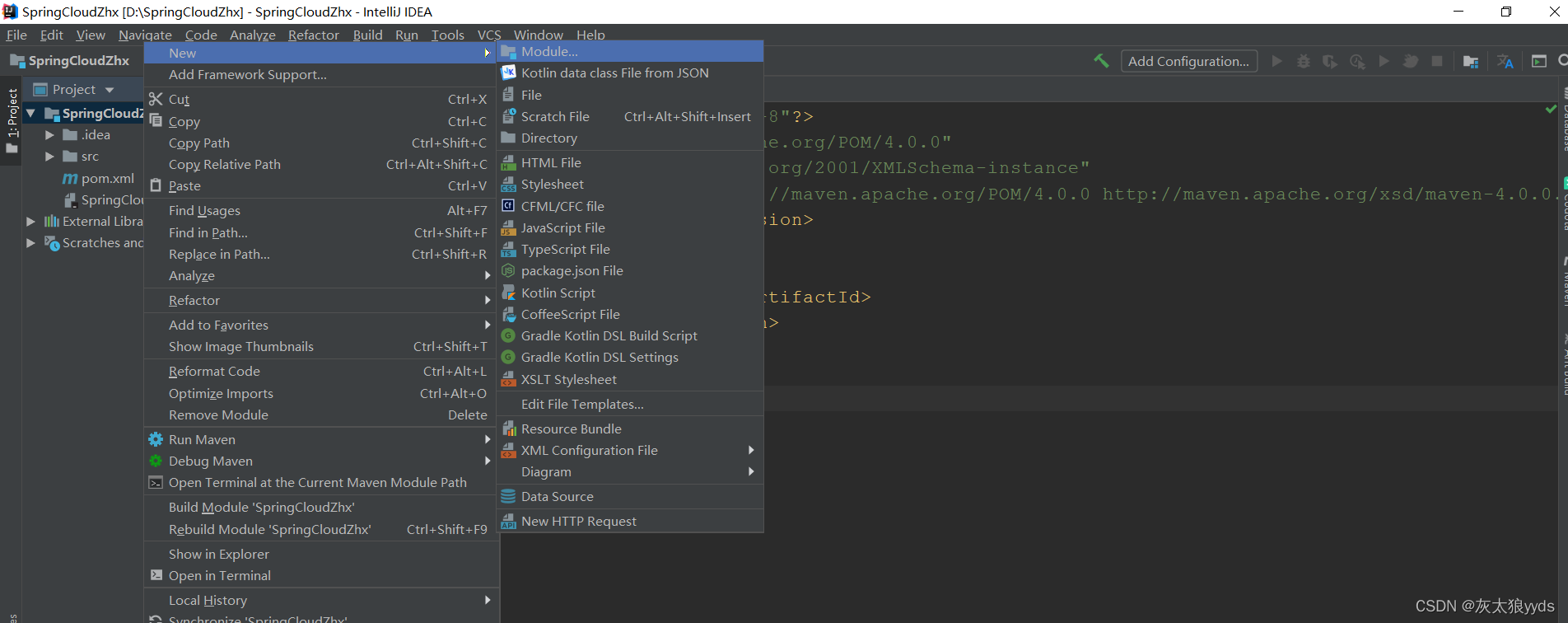
Task: Click the Debug Maven green gear icon
Action: pyautogui.click(x=156, y=461)
